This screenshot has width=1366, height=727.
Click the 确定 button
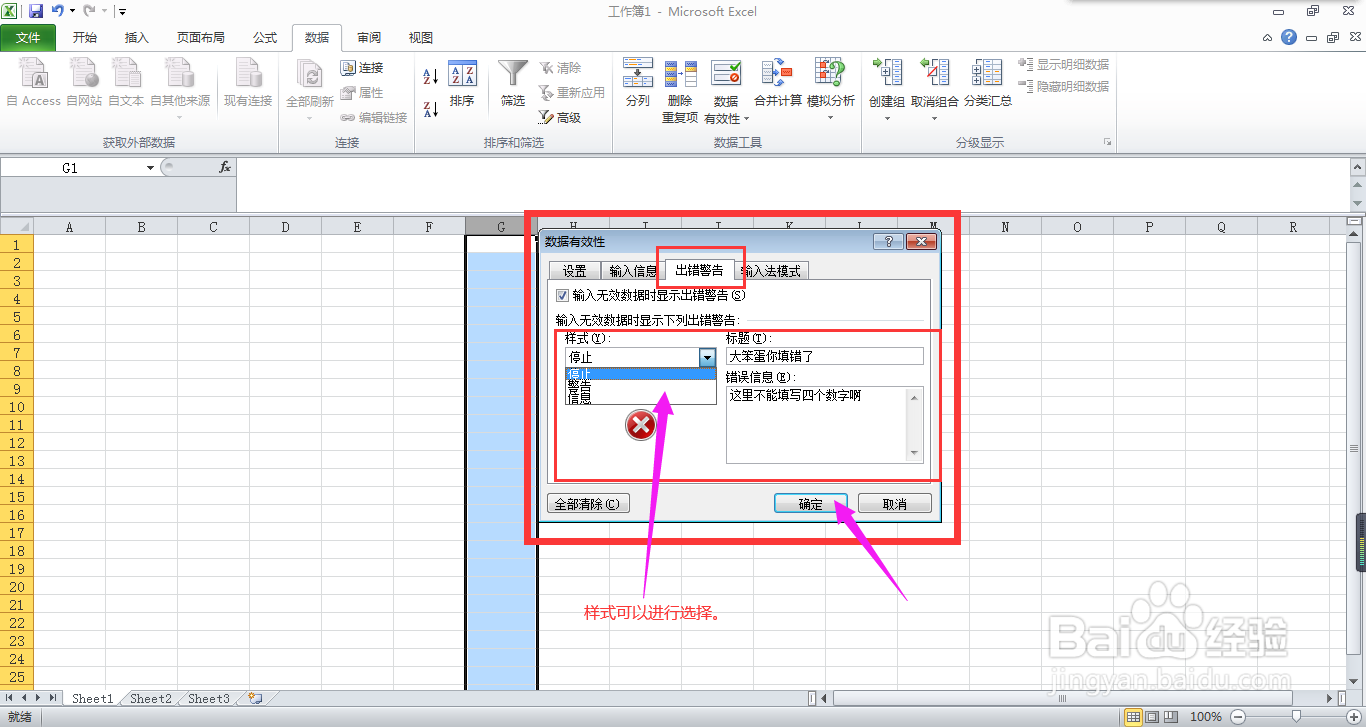click(810, 503)
